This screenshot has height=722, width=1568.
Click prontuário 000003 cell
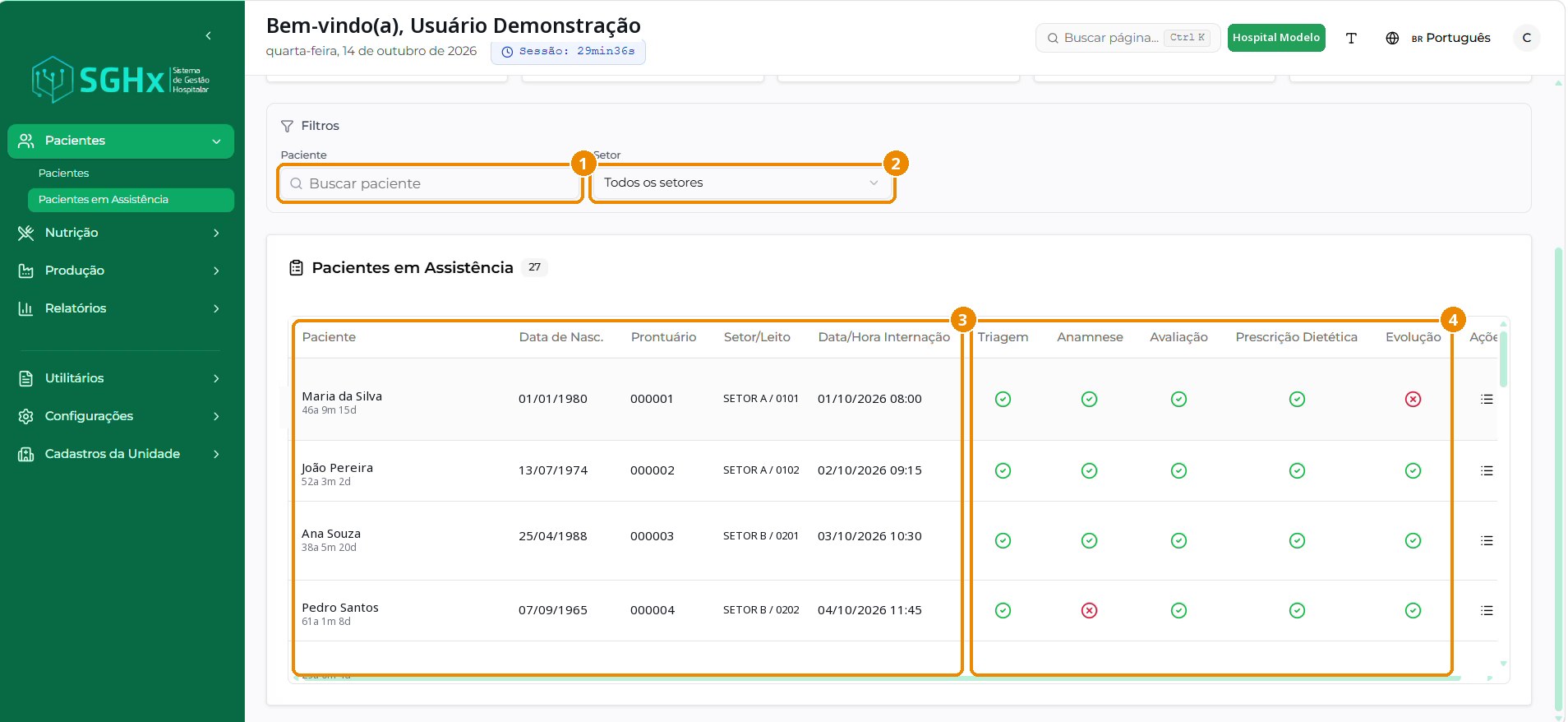(x=652, y=536)
